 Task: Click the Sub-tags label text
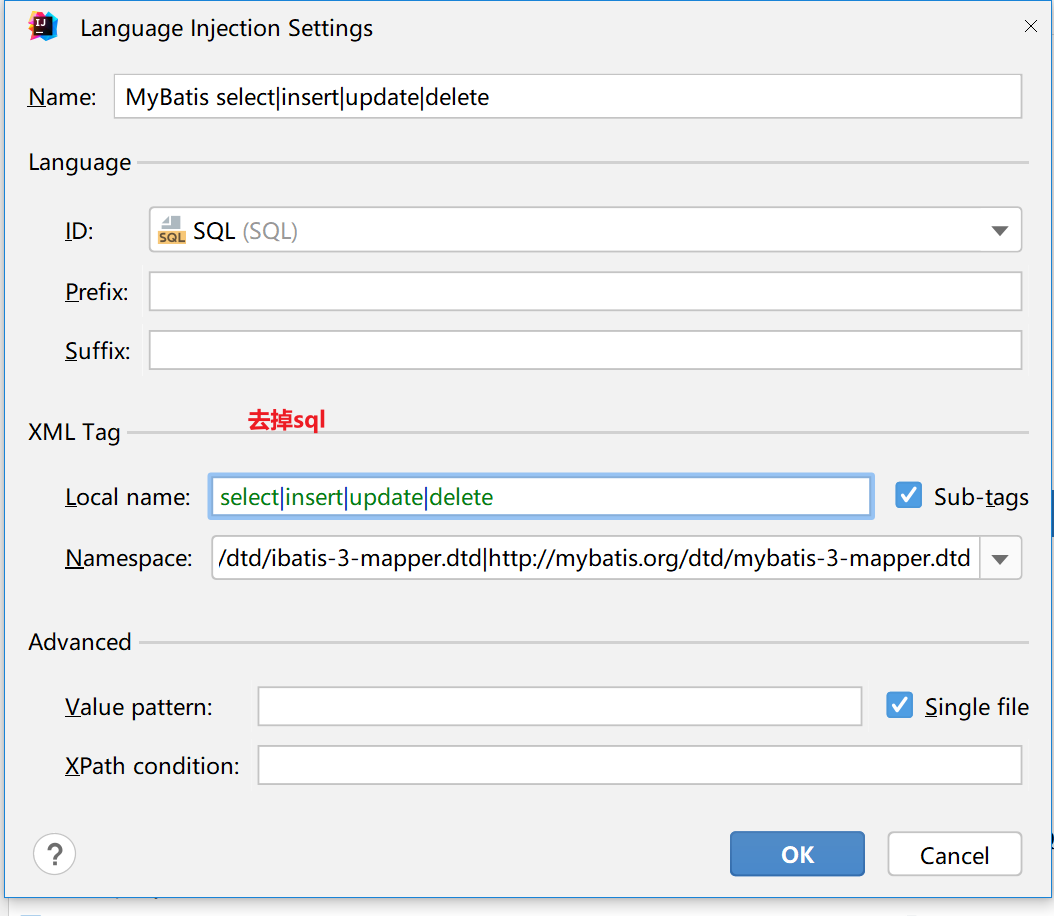coord(981,497)
